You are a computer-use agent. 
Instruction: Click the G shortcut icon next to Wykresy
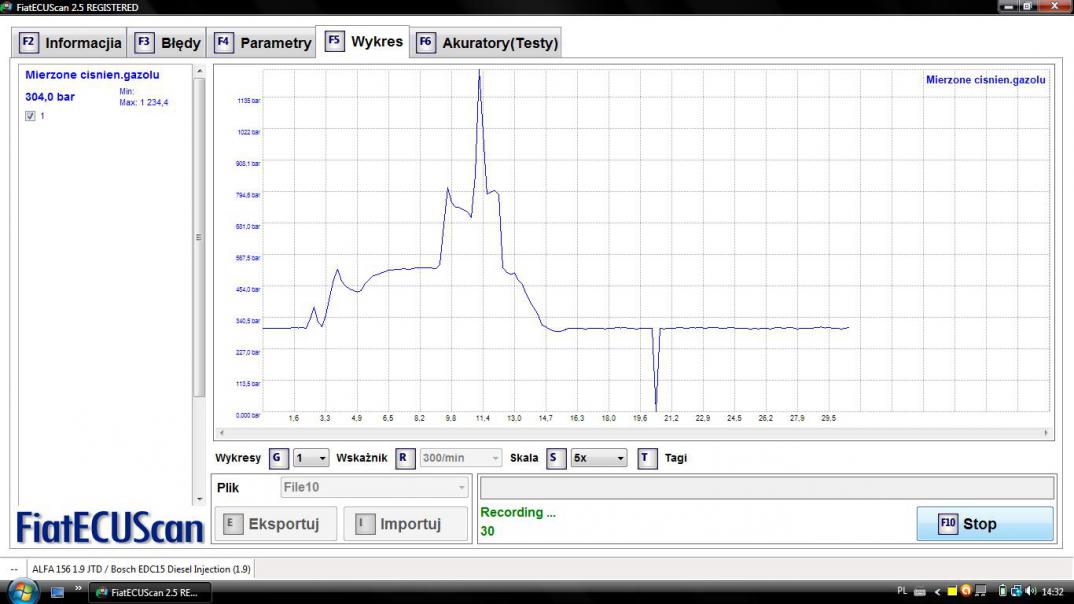point(277,458)
